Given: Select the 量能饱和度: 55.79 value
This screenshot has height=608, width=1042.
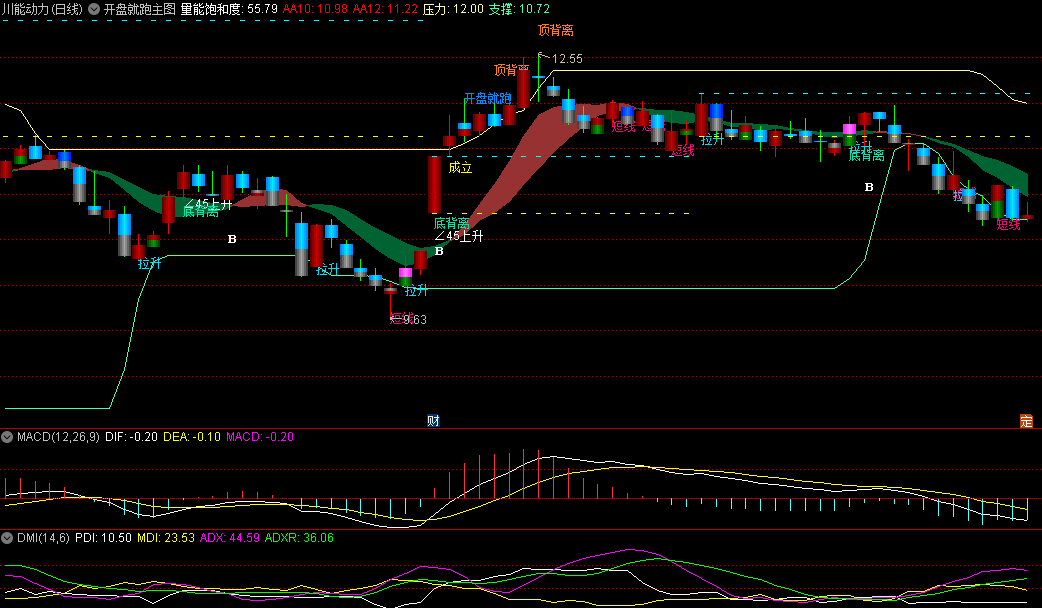Looking at the screenshot, I should click(x=229, y=9).
